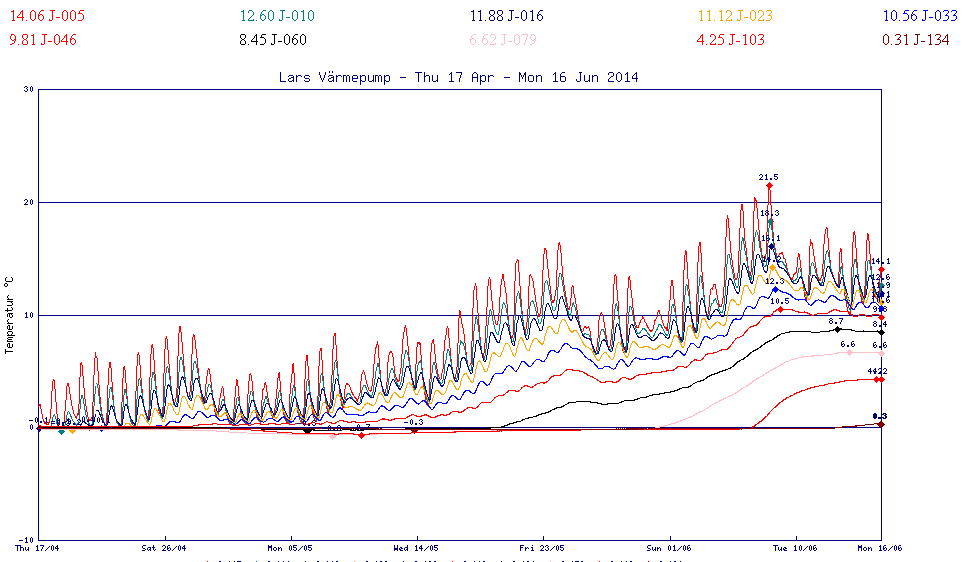Click the 10.5 data point marker
This screenshot has height=562, width=965.
(x=780, y=309)
